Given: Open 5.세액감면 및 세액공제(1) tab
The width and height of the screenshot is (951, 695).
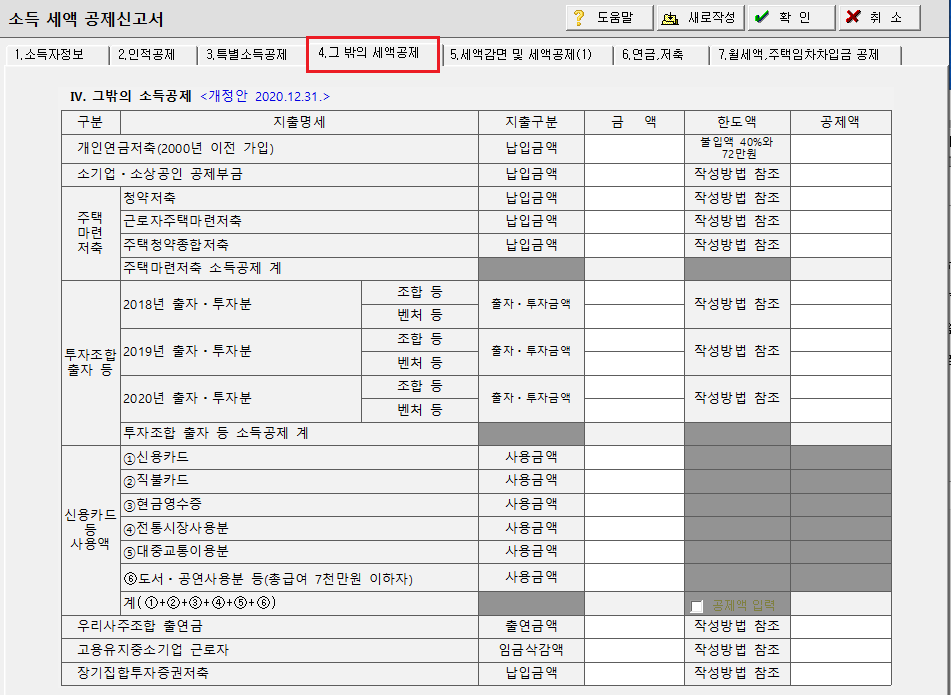Looking at the screenshot, I should coord(520,55).
